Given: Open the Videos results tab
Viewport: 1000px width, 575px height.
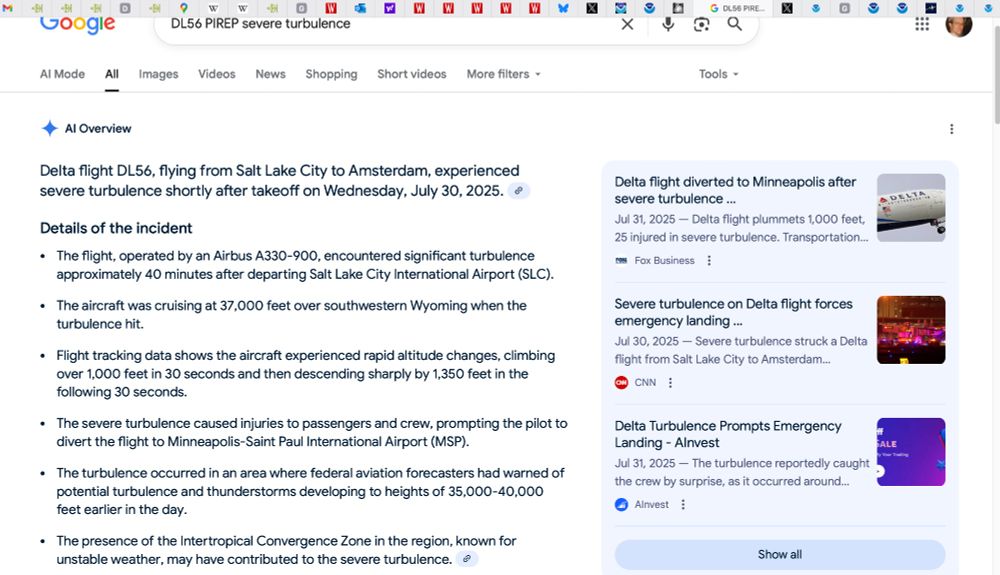Looking at the screenshot, I should click(216, 74).
